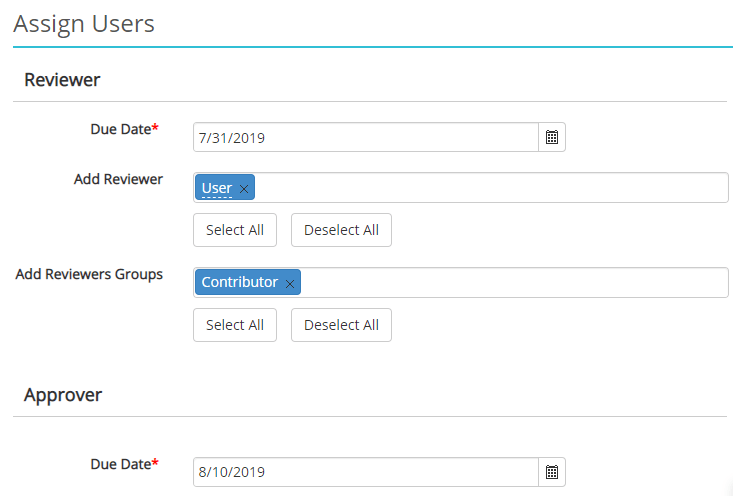733x496 pixels.
Task: Click the Assign Users heading
Action: click(x=84, y=24)
